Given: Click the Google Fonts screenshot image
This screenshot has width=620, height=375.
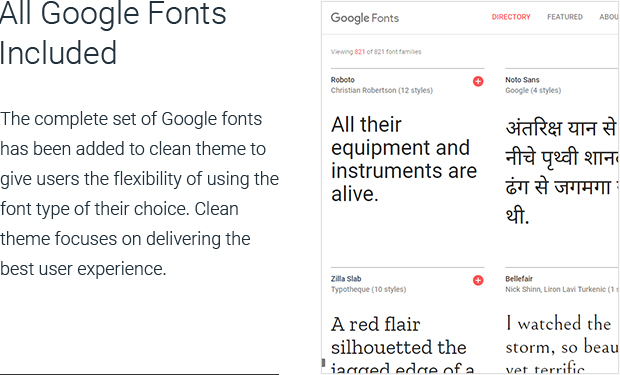Looking at the screenshot, I should click(x=470, y=188).
